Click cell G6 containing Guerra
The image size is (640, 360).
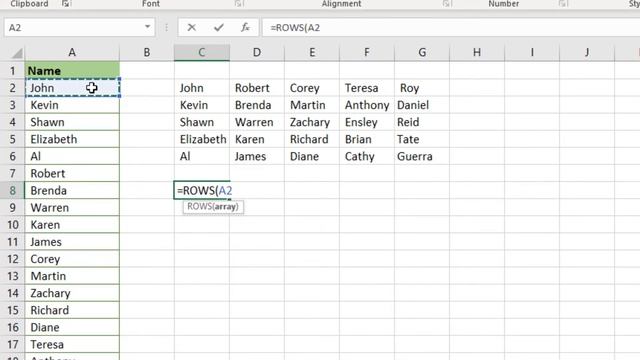(422, 156)
